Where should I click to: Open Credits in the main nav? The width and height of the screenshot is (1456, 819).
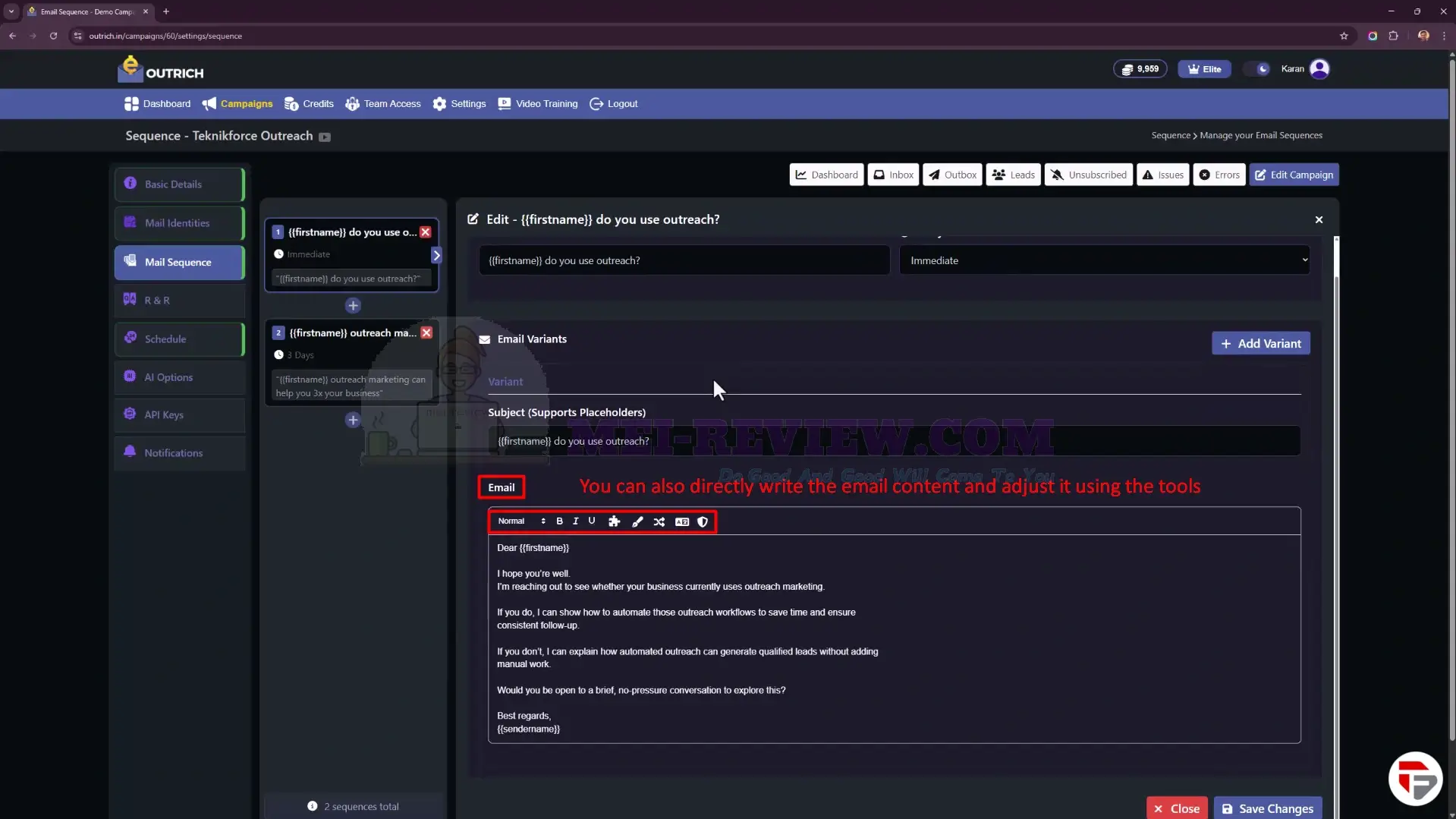[309, 104]
